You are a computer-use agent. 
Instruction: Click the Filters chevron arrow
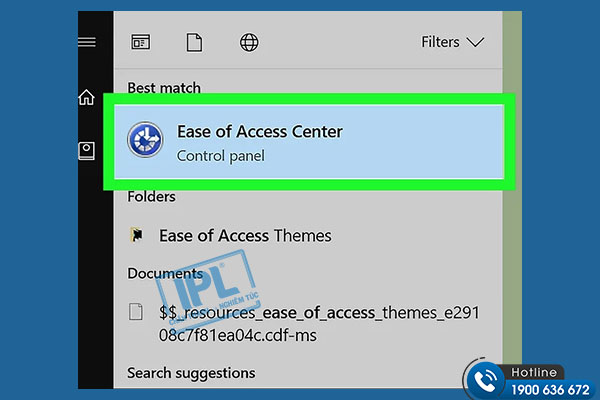[476, 42]
